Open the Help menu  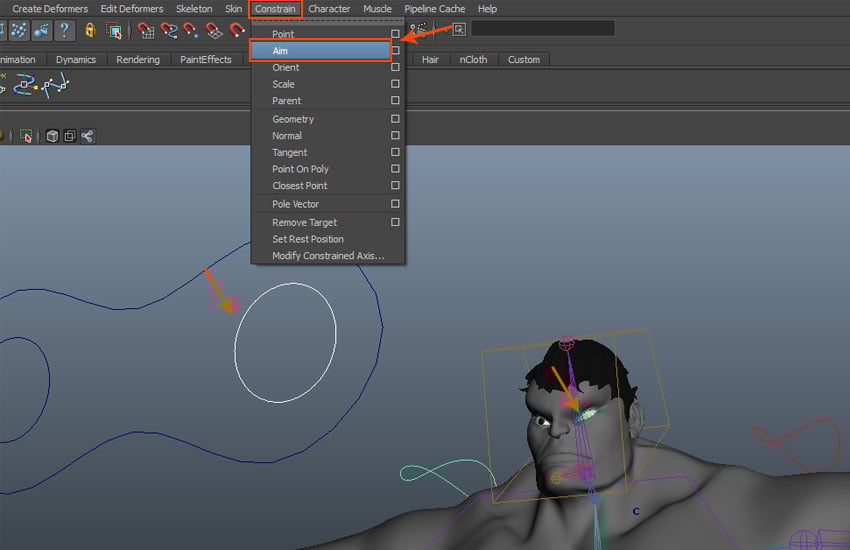(x=487, y=9)
